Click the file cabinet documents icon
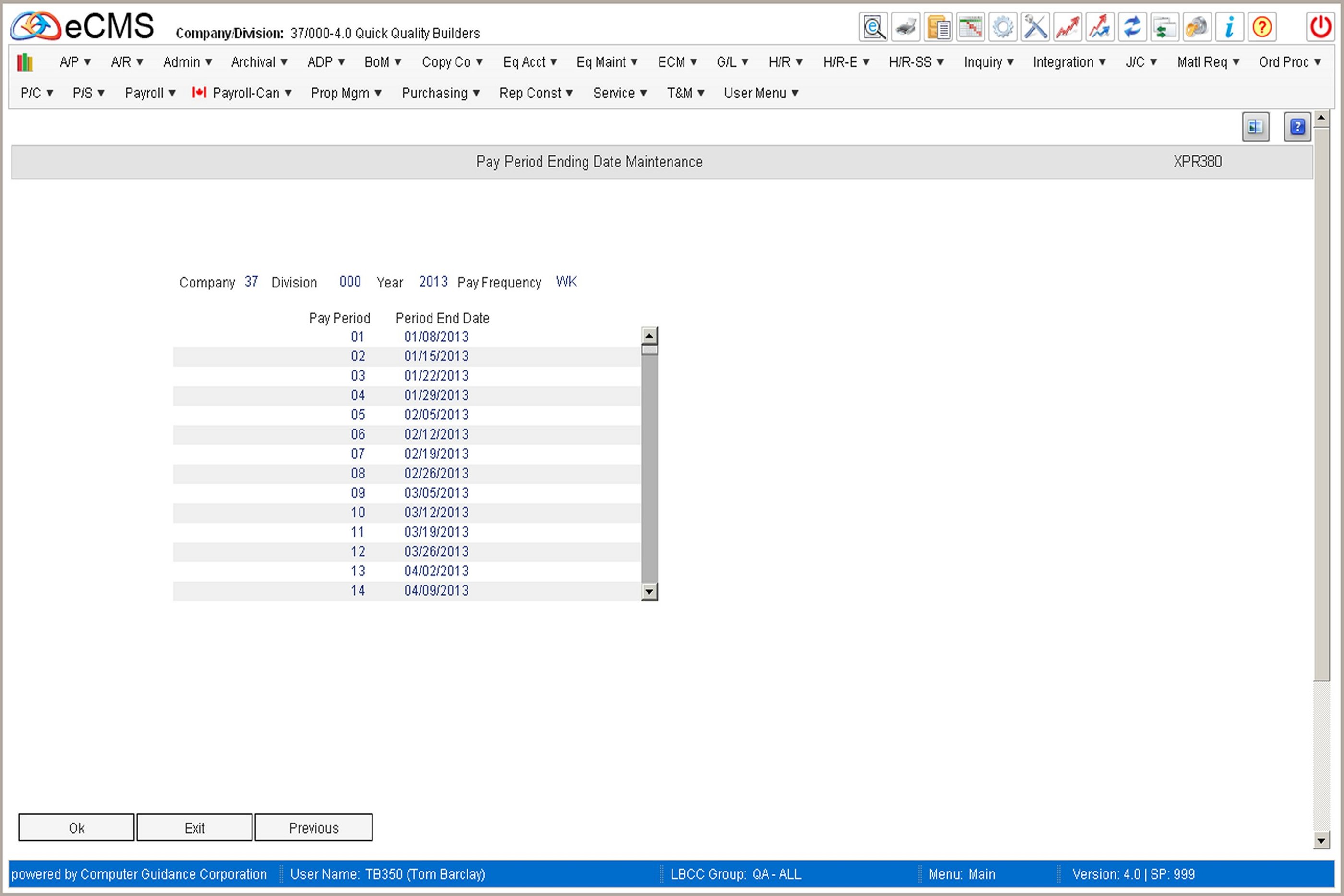Viewport: 1344px width, 896px height. point(938,27)
